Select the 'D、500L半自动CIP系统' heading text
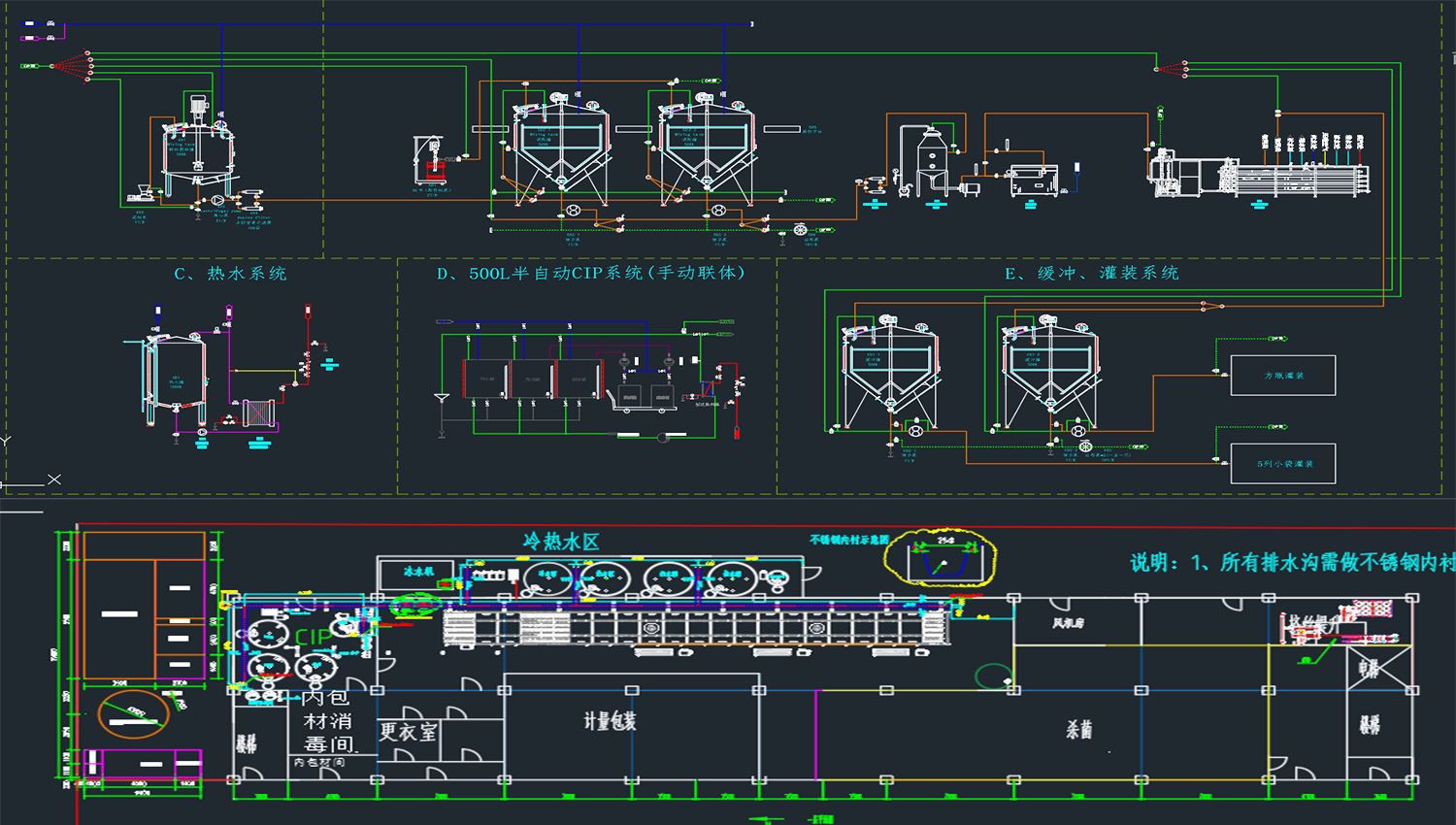Screen dimensions: 1456x825 [591, 274]
